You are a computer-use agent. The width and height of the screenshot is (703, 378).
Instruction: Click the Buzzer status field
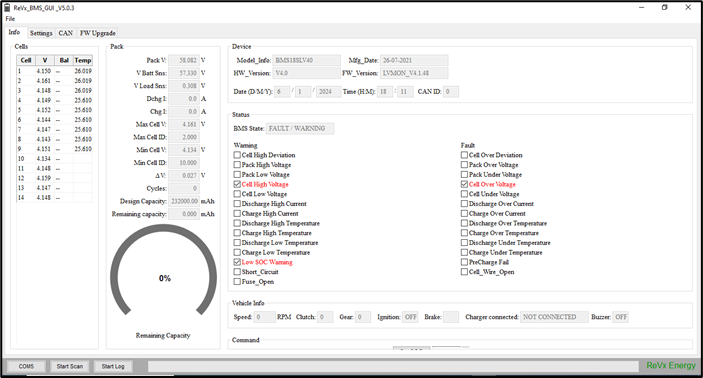pyautogui.click(x=621, y=317)
